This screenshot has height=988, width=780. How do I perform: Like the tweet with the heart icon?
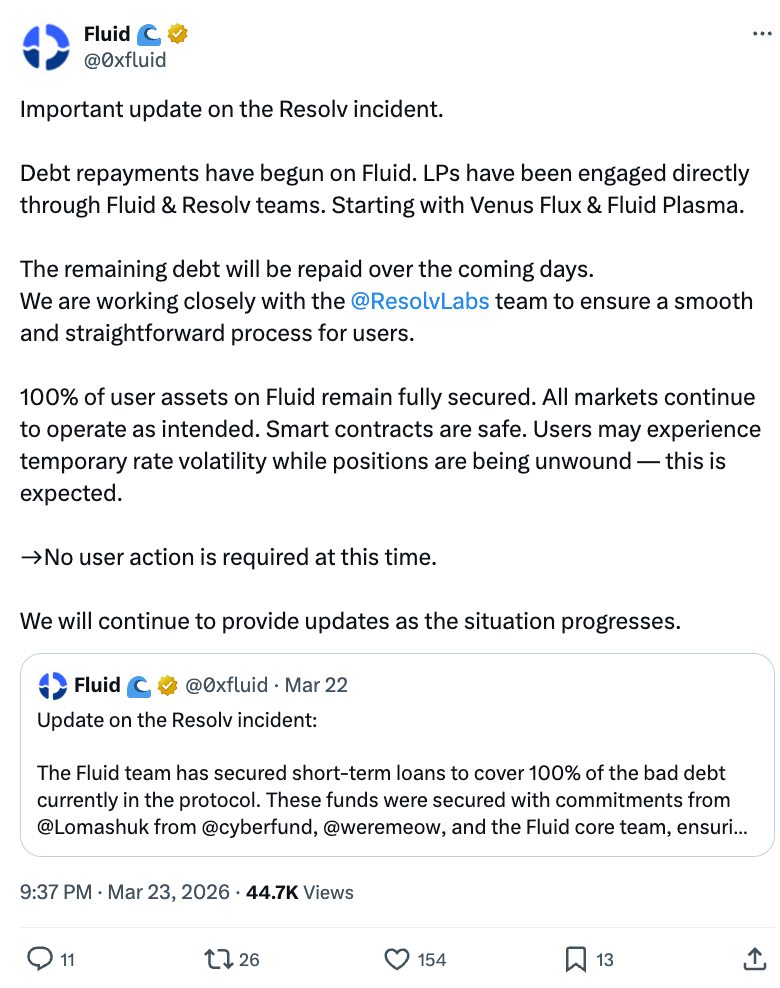(397, 959)
